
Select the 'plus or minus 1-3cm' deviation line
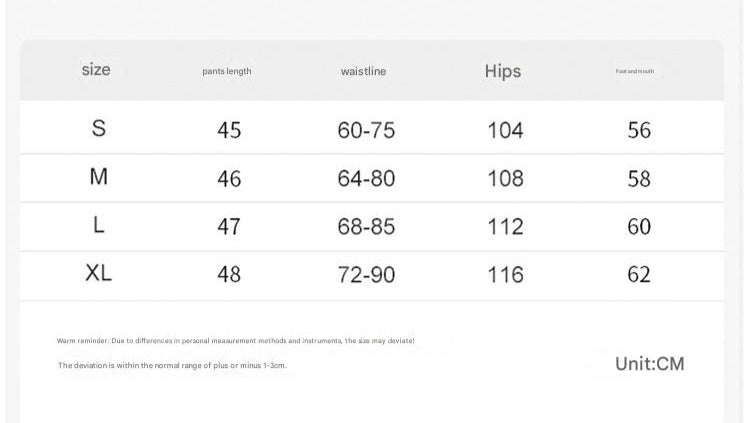point(173,366)
